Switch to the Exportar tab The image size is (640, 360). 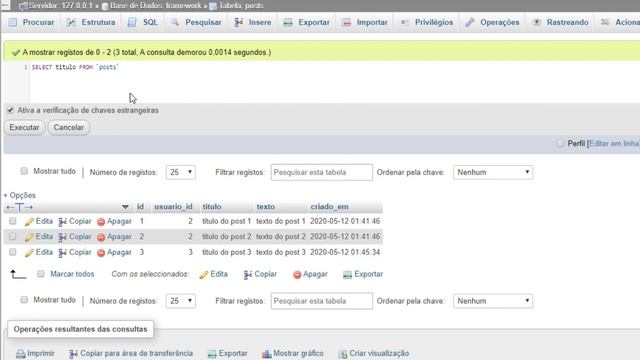pyautogui.click(x=307, y=22)
